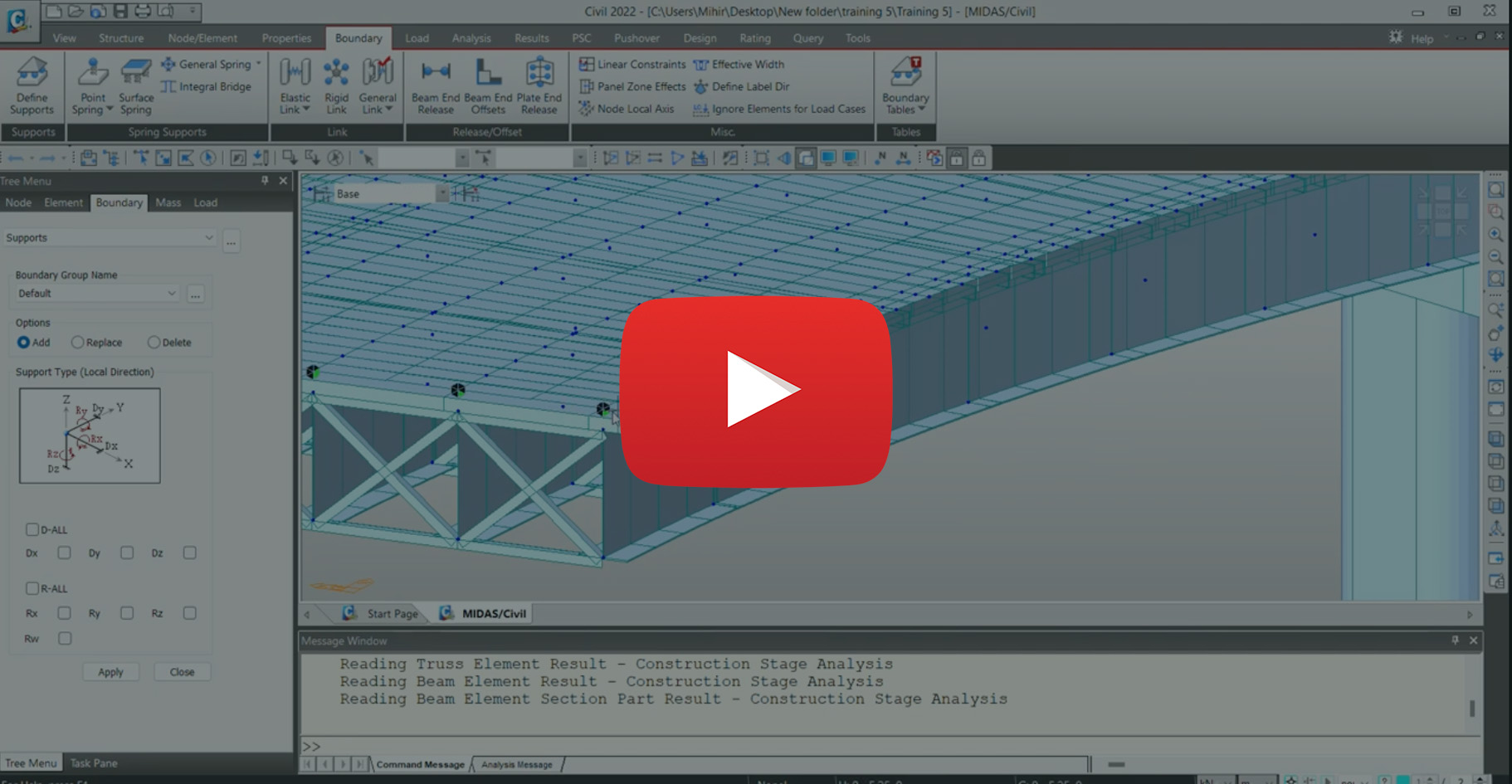Select Surface Spring tool
This screenshot has width=1512, height=784.
(136, 86)
